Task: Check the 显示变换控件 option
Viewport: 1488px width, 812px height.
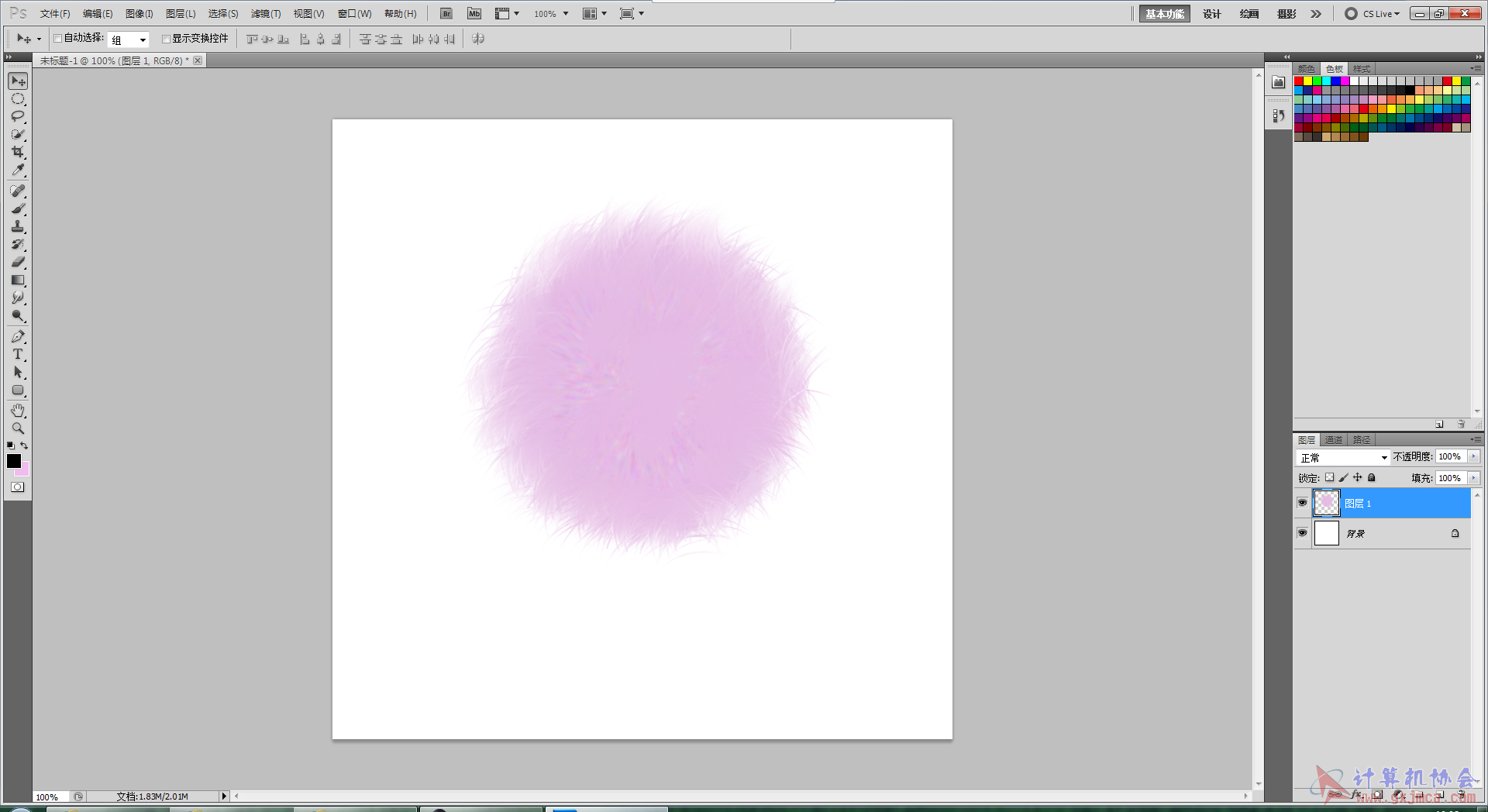Action: (x=166, y=39)
